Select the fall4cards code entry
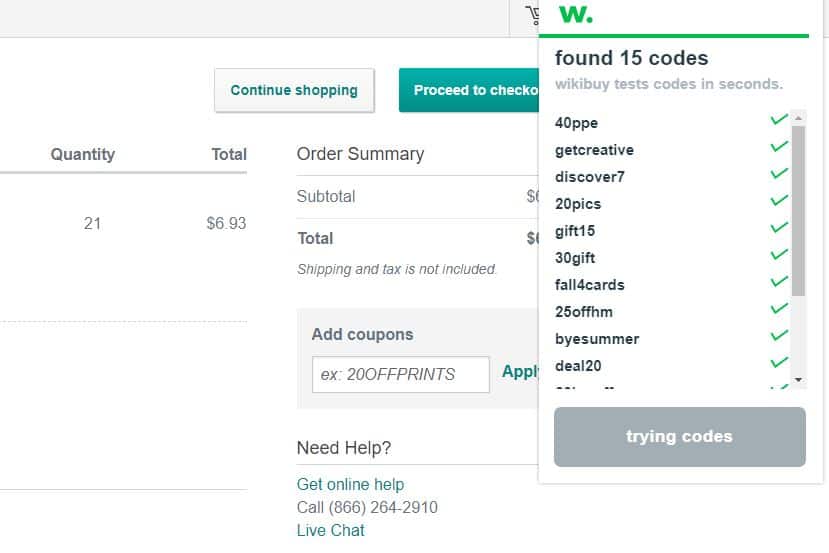Viewport: 829px width, 553px height. (589, 285)
